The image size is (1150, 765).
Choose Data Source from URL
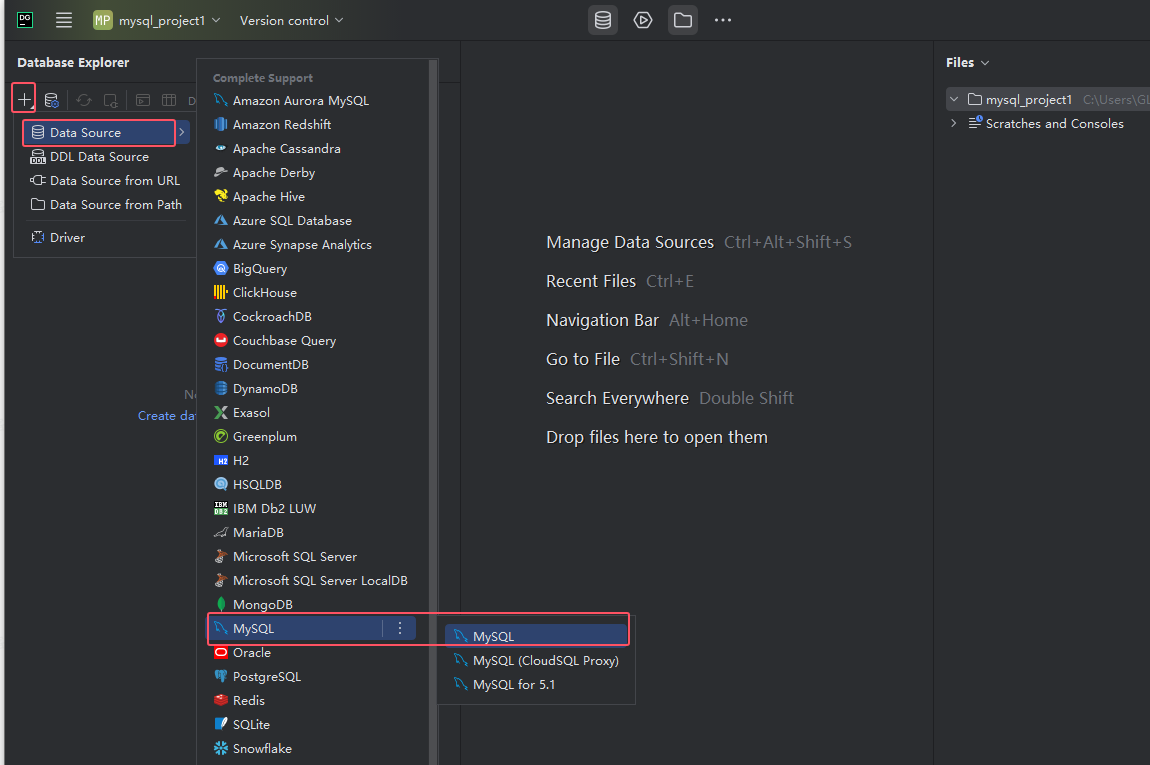106,180
